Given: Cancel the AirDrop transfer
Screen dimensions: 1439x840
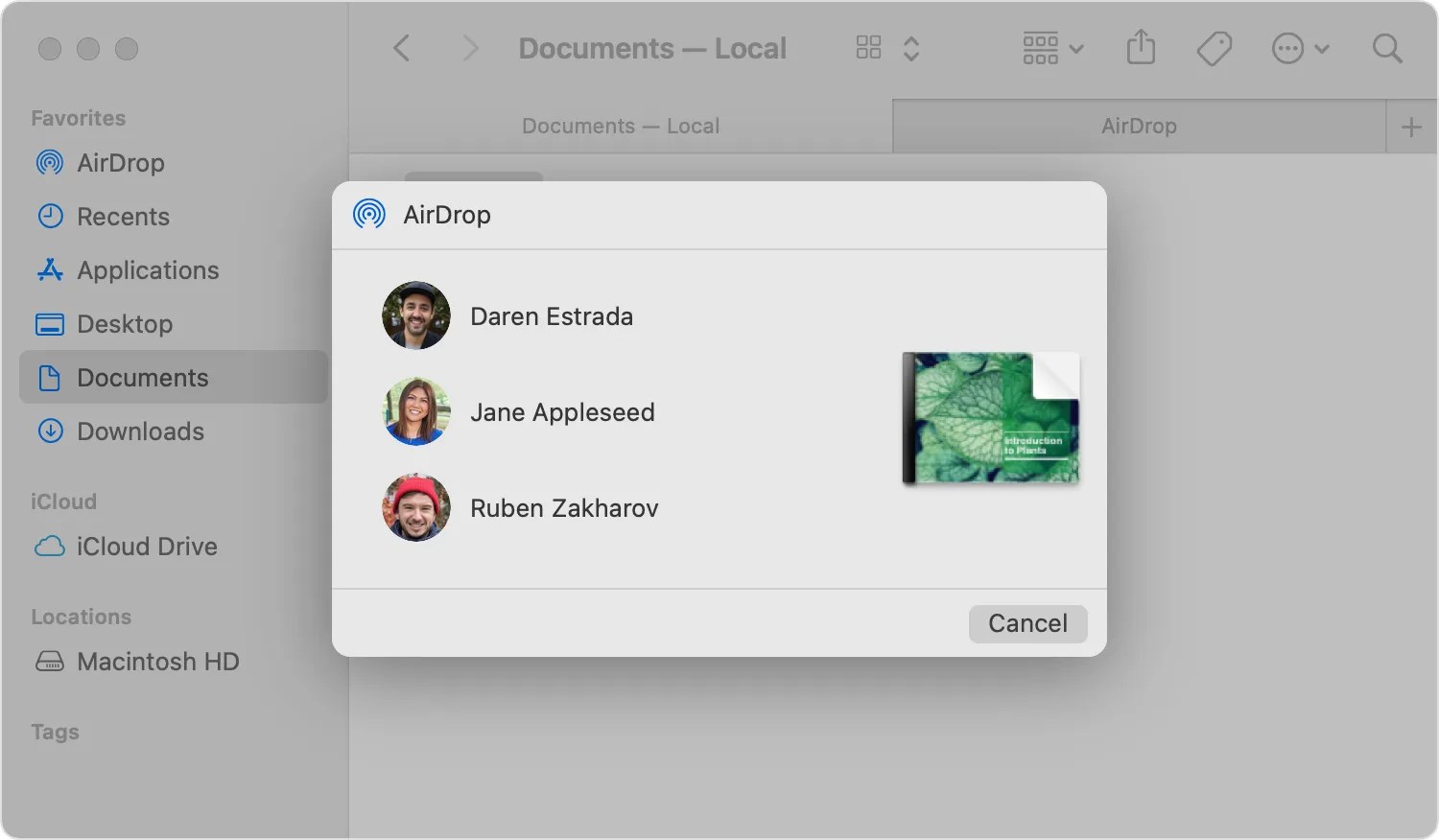Looking at the screenshot, I should pyautogui.click(x=1027, y=623).
